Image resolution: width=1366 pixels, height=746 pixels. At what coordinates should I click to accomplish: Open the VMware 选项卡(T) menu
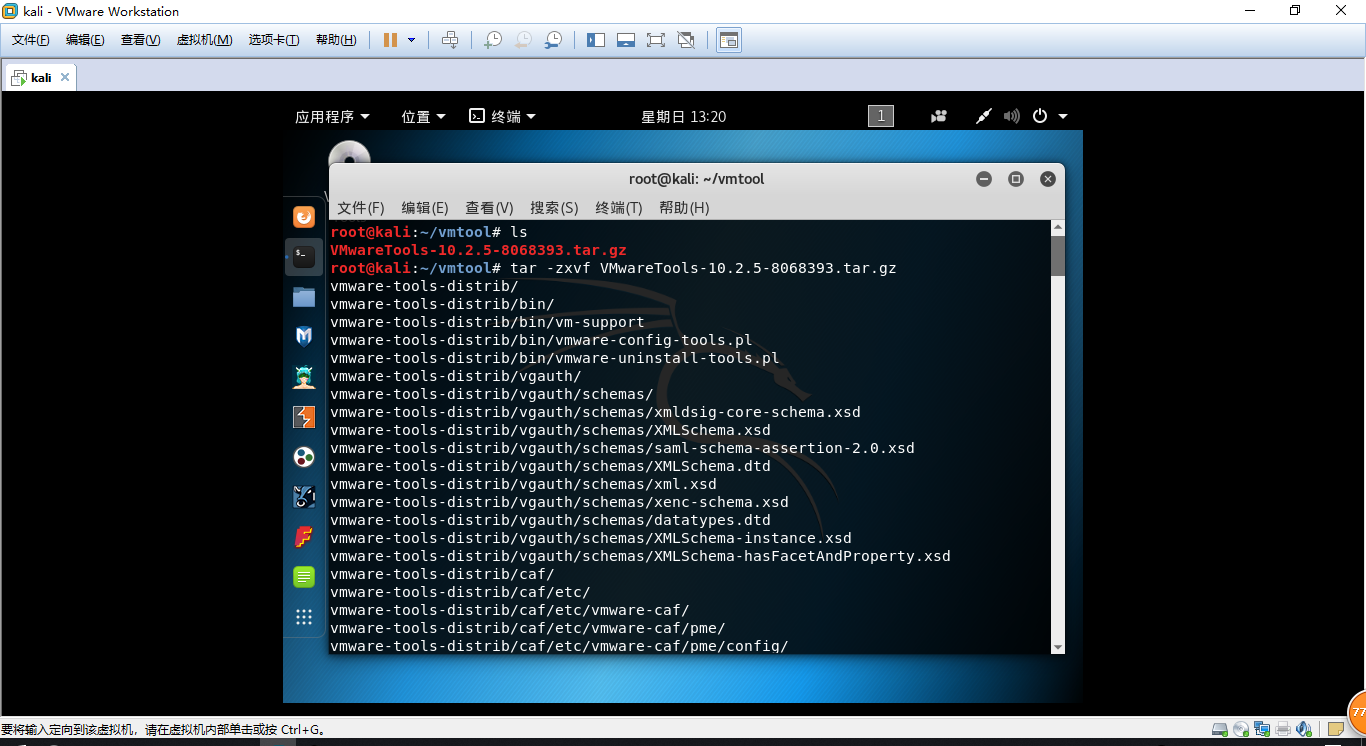pyautogui.click(x=274, y=40)
